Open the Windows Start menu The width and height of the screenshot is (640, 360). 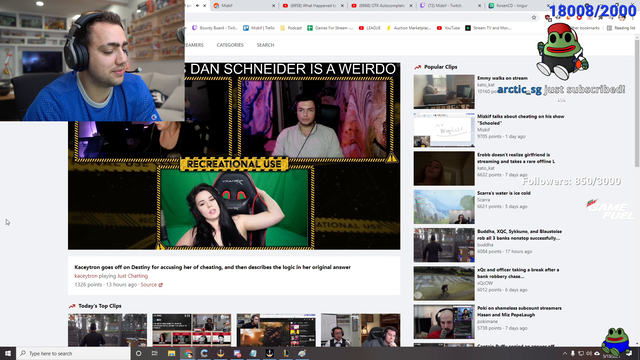[x=8, y=353]
